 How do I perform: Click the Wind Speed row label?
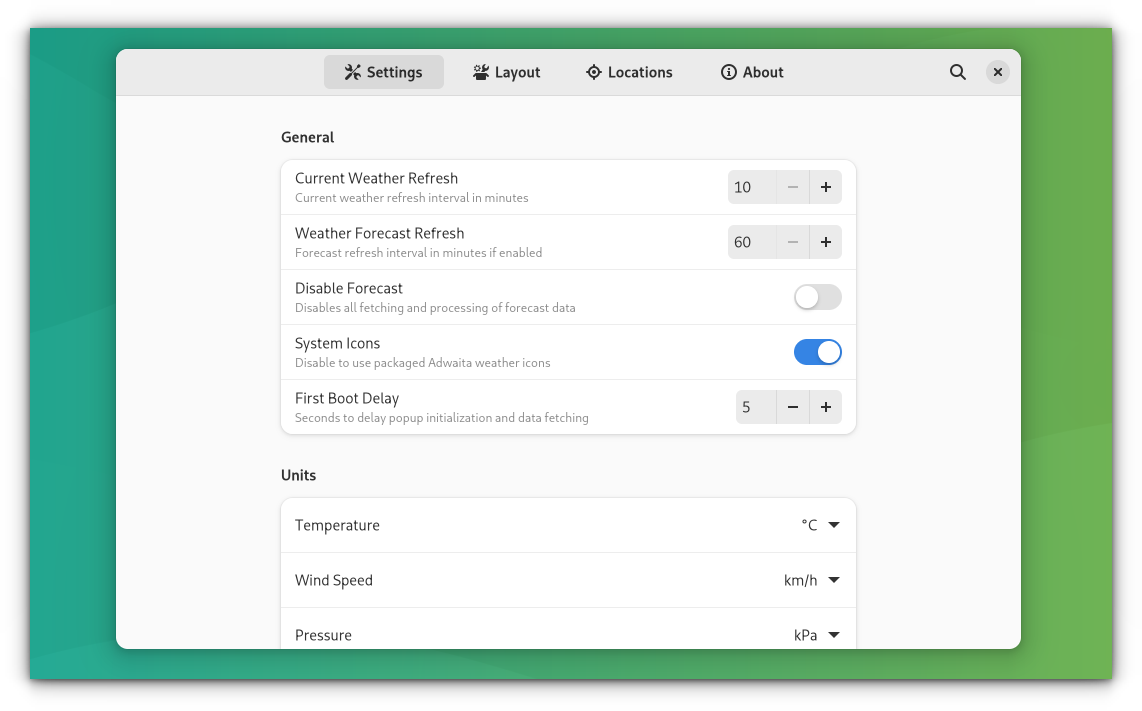(334, 581)
